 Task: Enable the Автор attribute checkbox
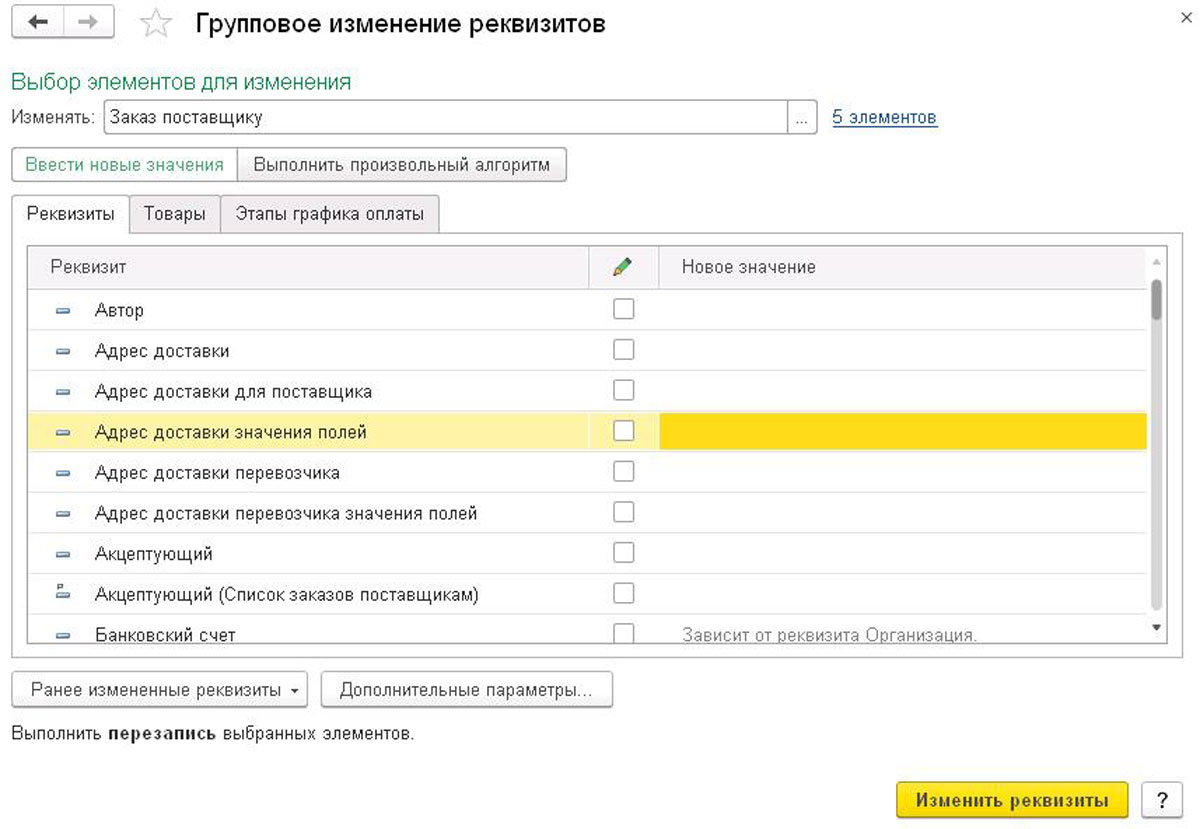click(623, 310)
